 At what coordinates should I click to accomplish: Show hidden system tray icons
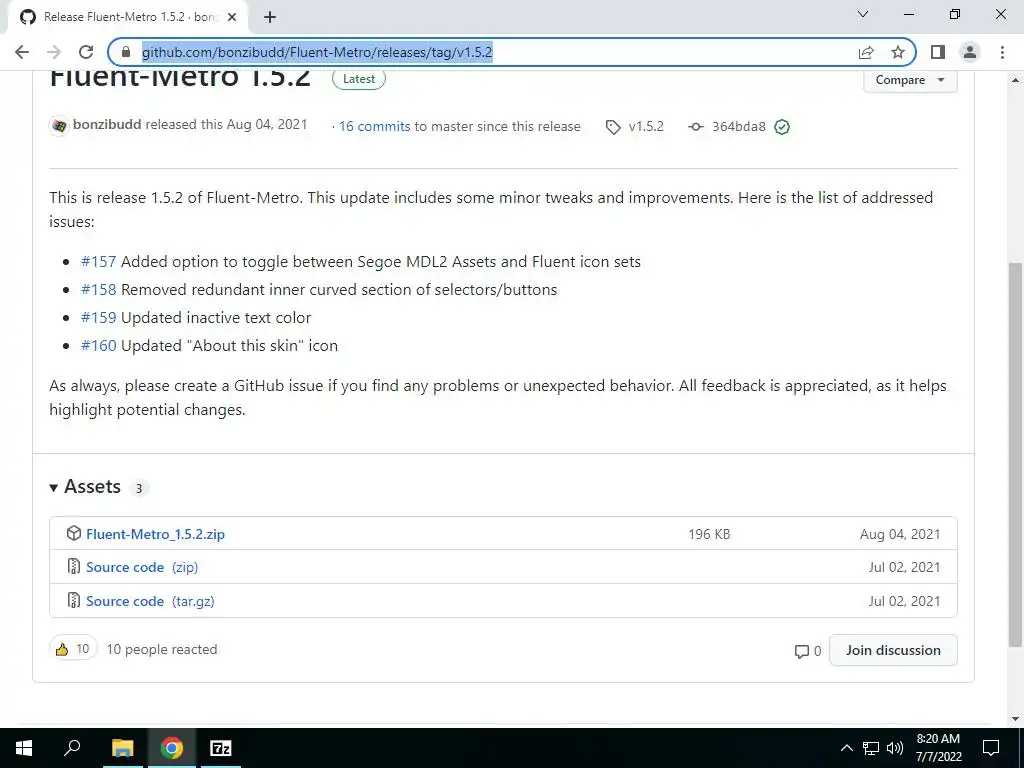(x=846, y=748)
